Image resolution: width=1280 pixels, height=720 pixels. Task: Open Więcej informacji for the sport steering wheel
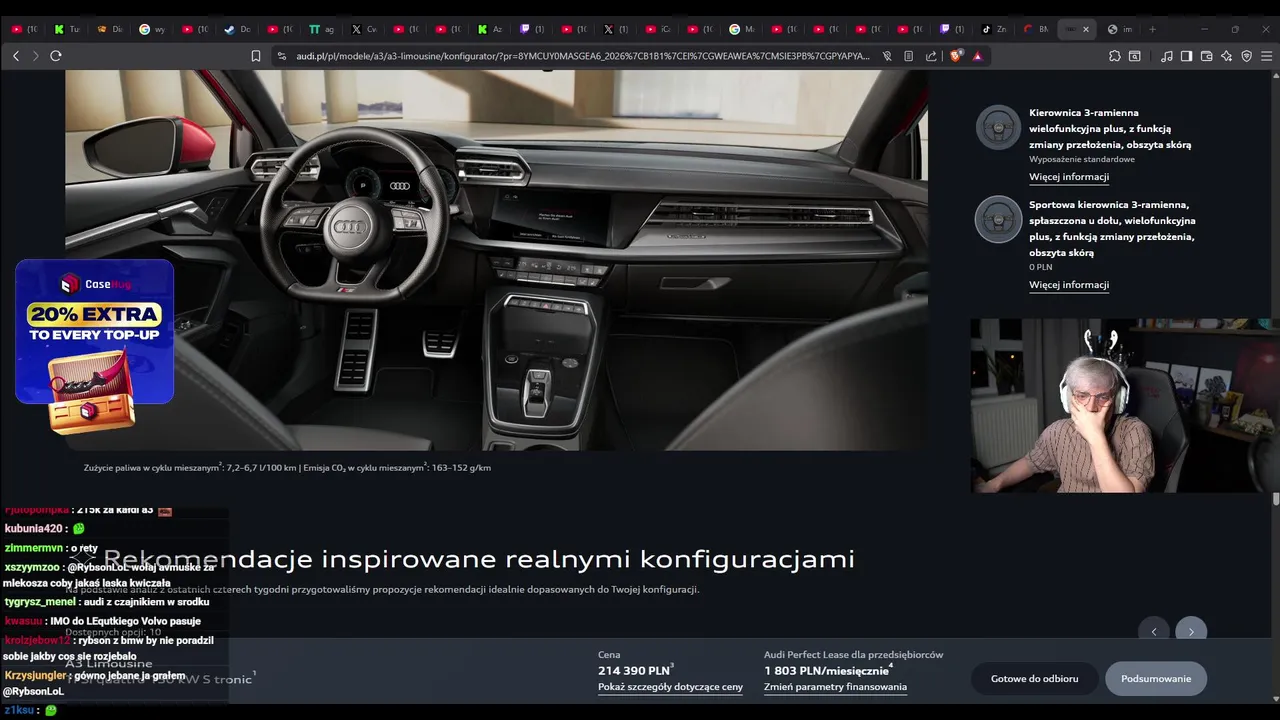click(1069, 285)
